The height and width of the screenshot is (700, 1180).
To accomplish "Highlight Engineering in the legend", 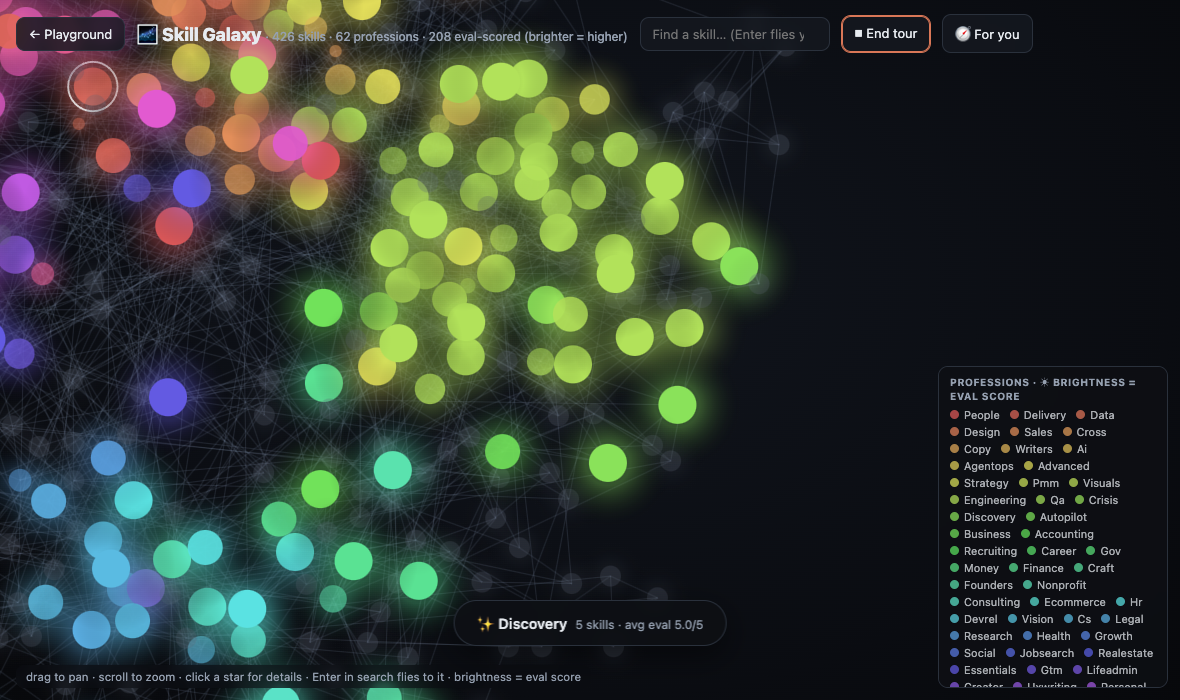I will (x=988, y=501).
